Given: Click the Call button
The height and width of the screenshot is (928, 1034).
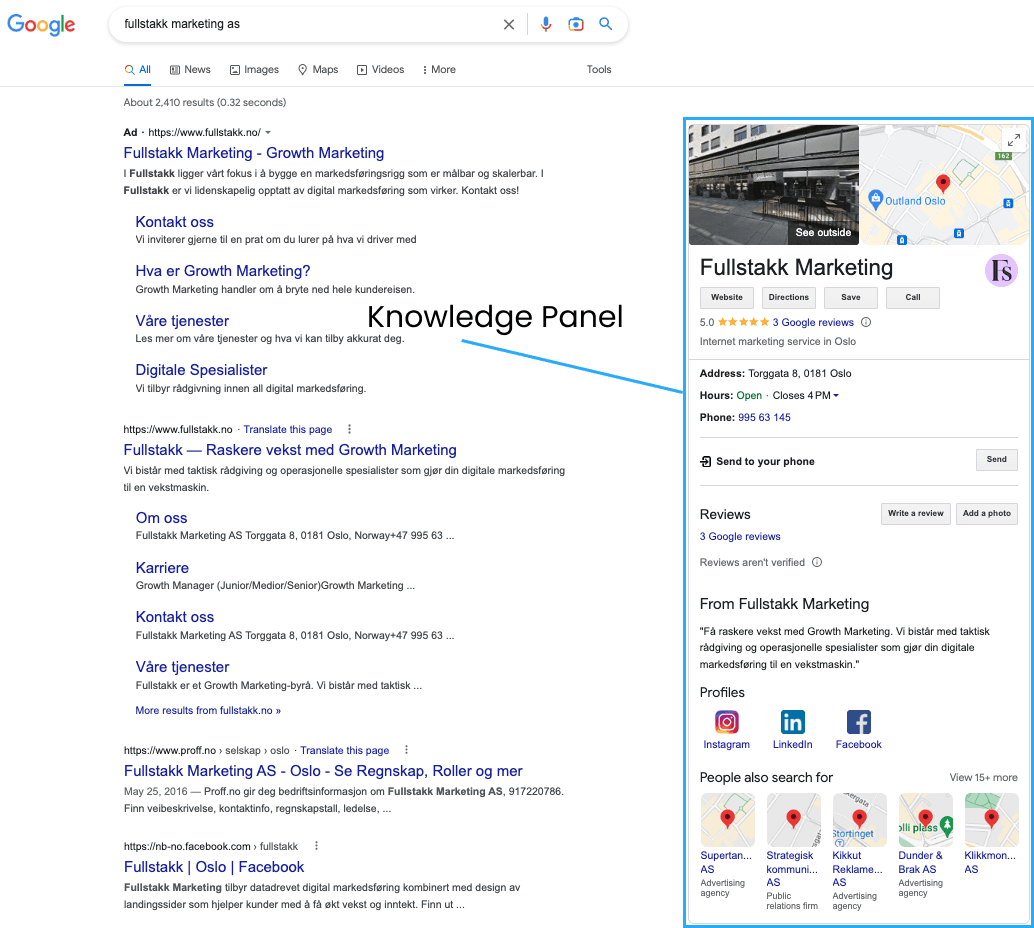Looking at the screenshot, I should [913, 297].
